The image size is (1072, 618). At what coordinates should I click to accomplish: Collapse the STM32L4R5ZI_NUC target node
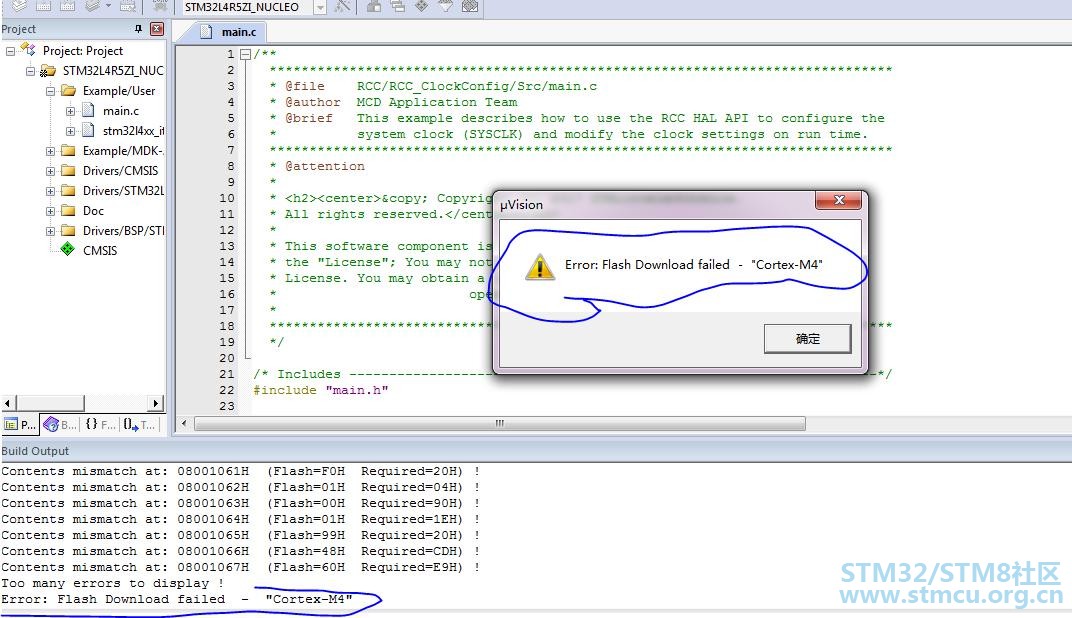tap(30, 71)
